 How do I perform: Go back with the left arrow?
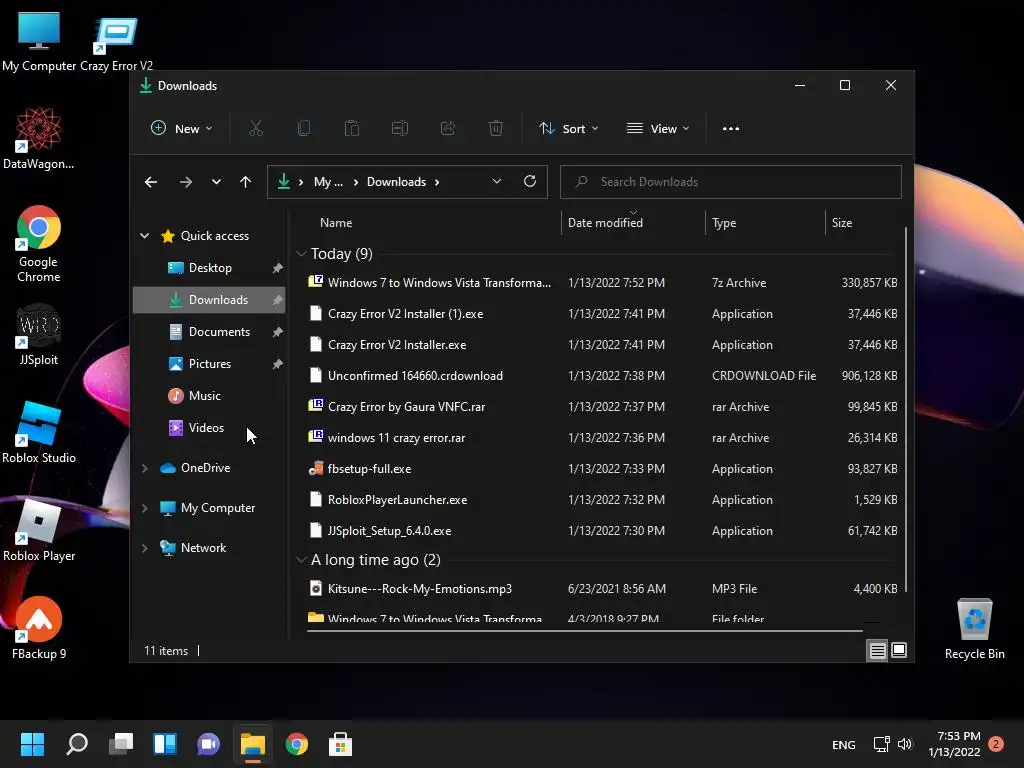coord(151,182)
